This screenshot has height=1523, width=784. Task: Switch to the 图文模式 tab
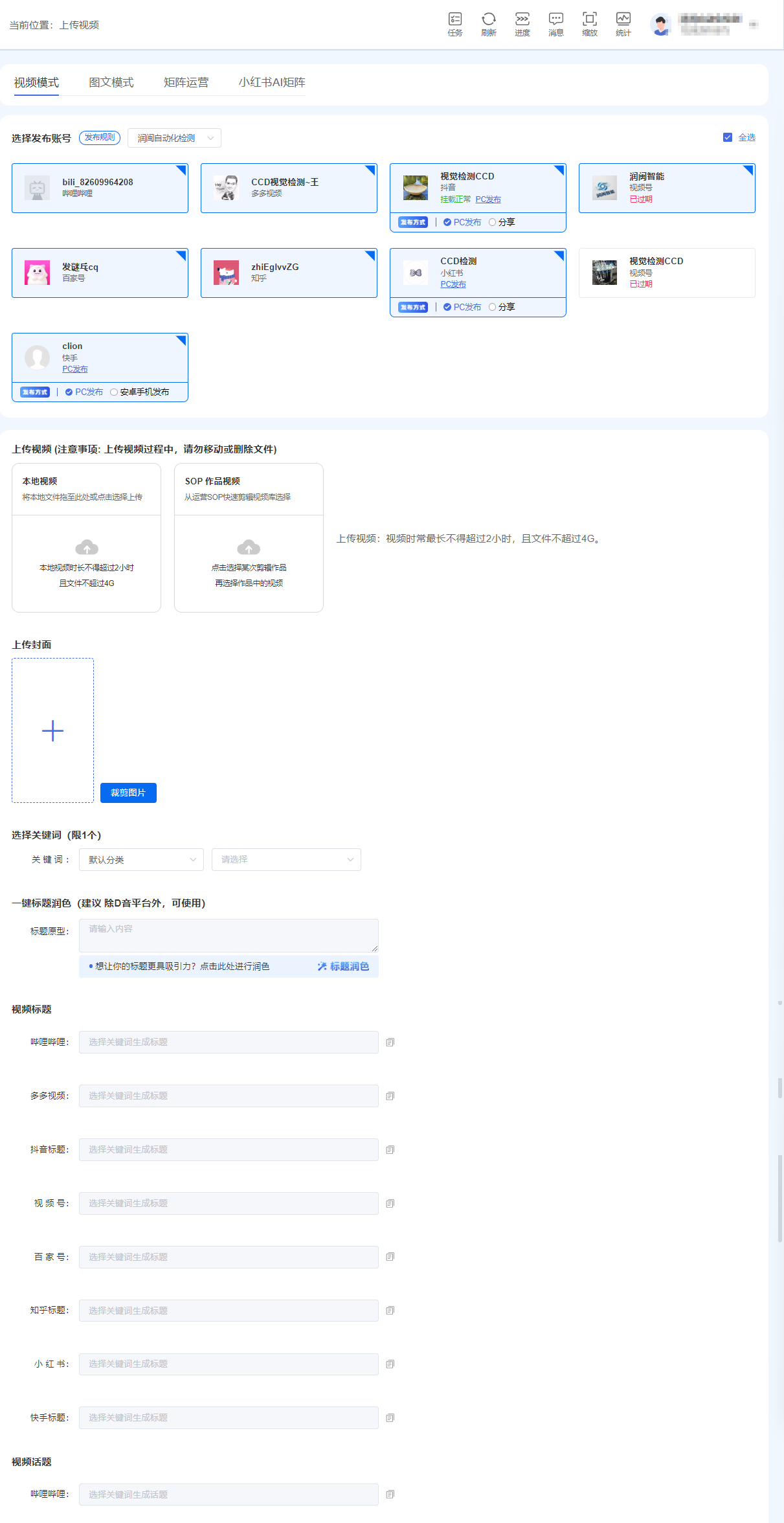[111, 82]
